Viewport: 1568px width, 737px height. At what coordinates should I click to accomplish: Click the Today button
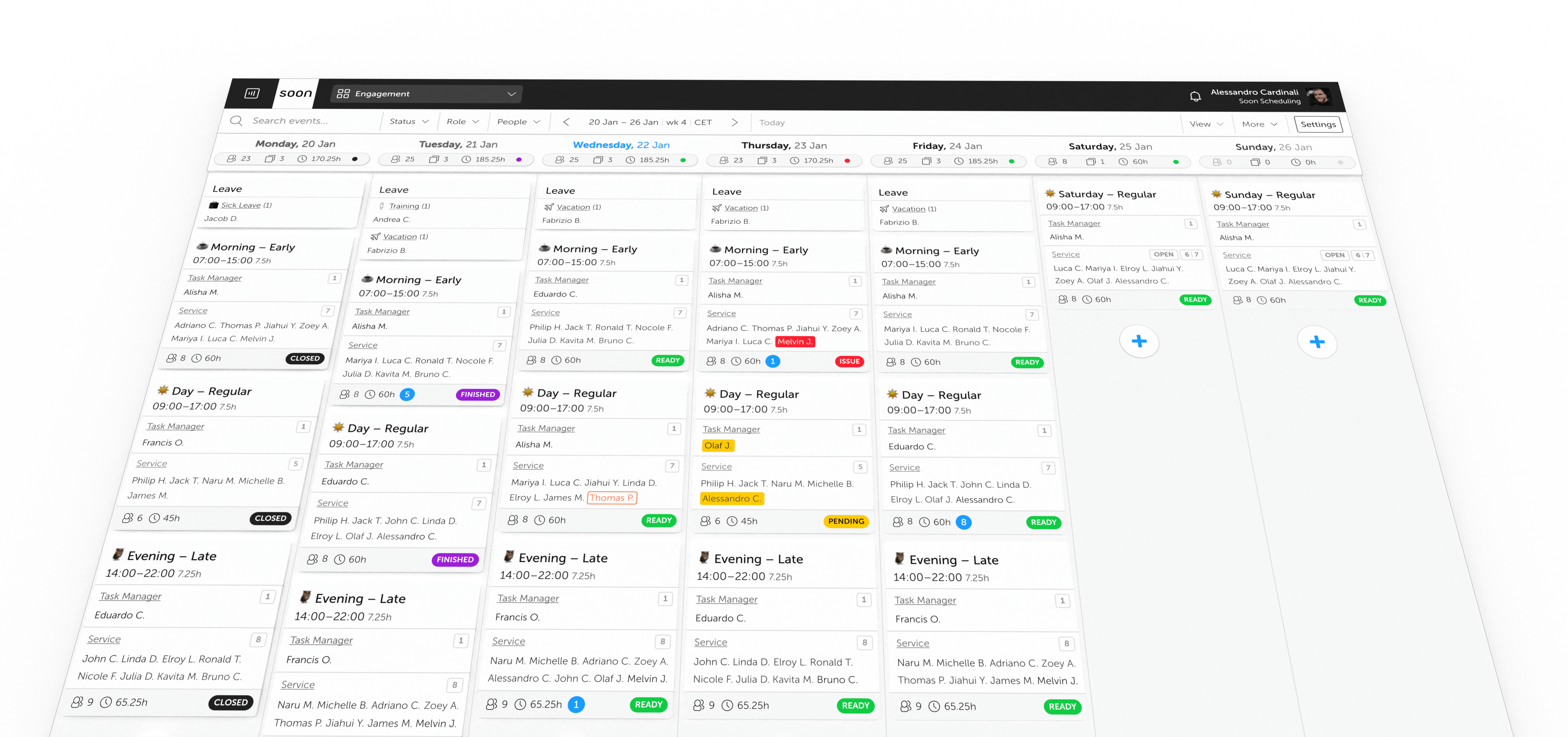coord(772,123)
